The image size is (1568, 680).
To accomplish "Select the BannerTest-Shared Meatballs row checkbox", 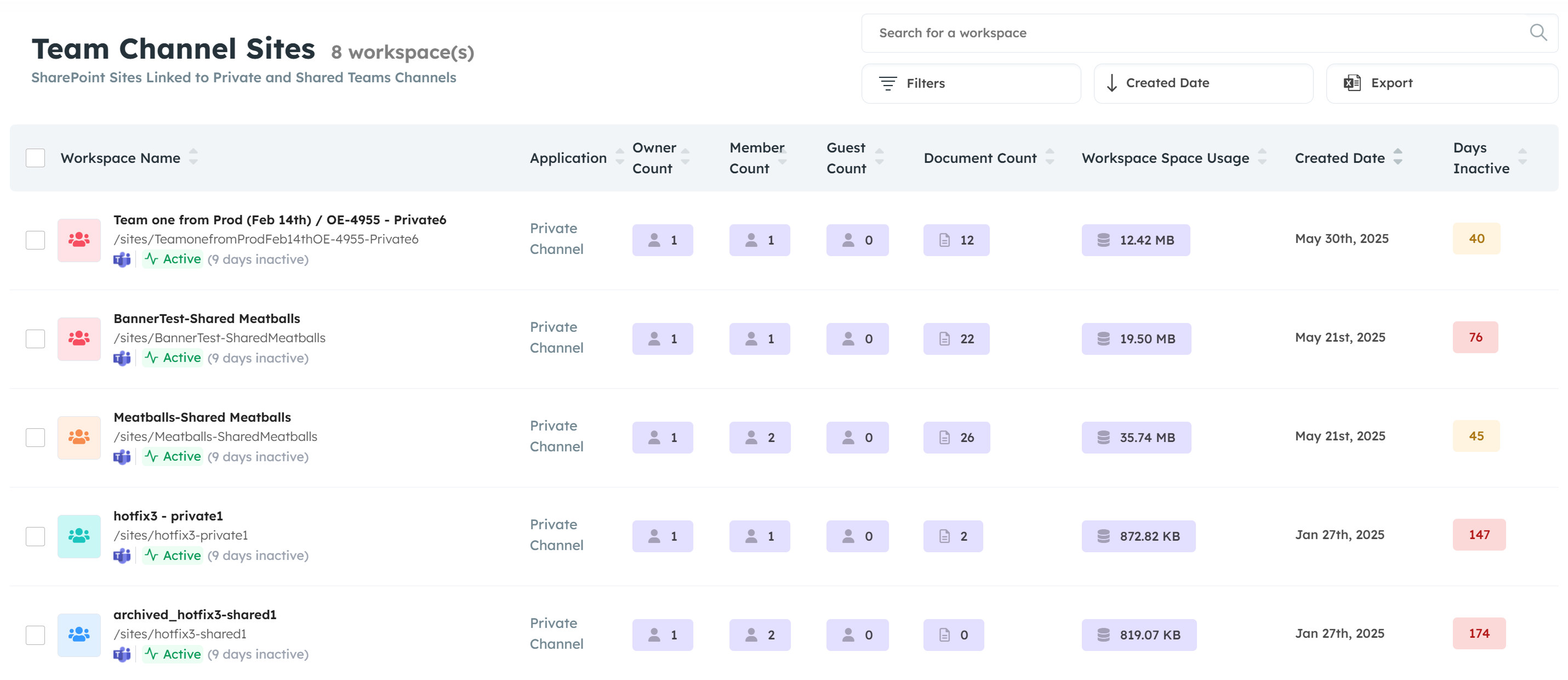I will click(35, 339).
